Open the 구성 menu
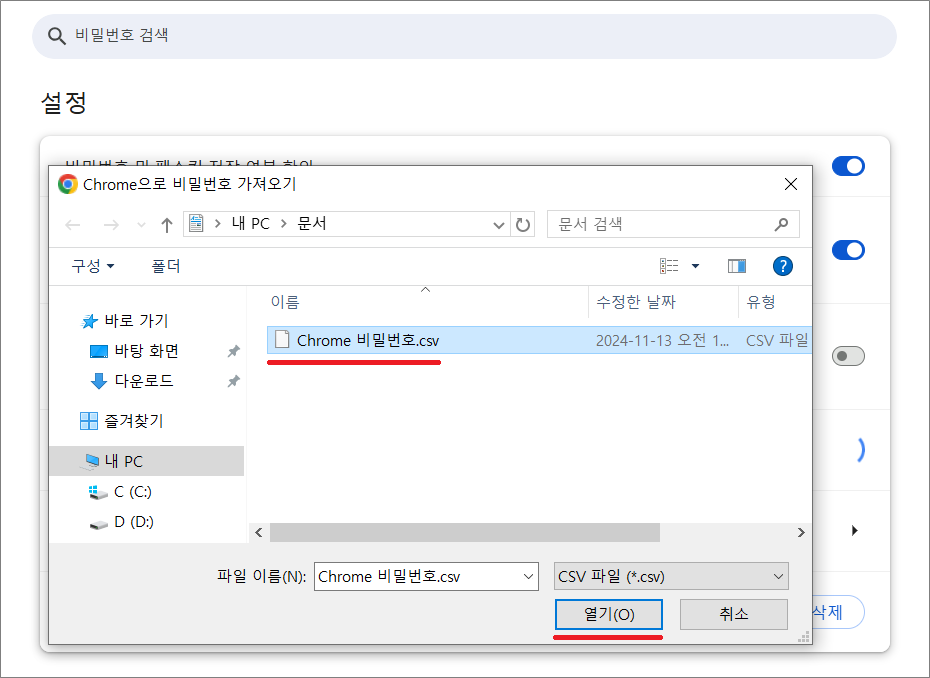Screen dimensions: 930x678 click(93, 266)
